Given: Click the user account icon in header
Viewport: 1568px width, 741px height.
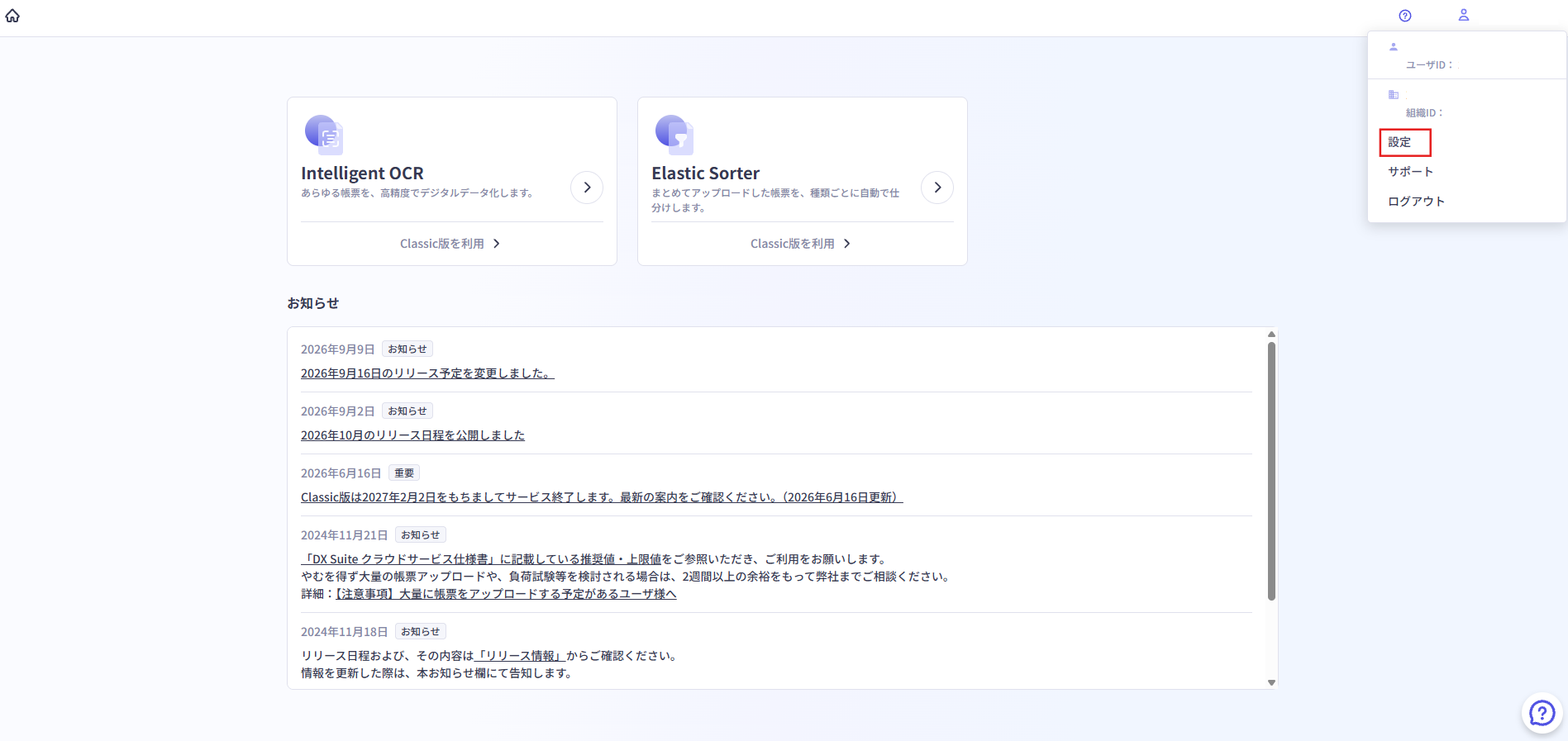Looking at the screenshot, I should pyautogui.click(x=1464, y=15).
